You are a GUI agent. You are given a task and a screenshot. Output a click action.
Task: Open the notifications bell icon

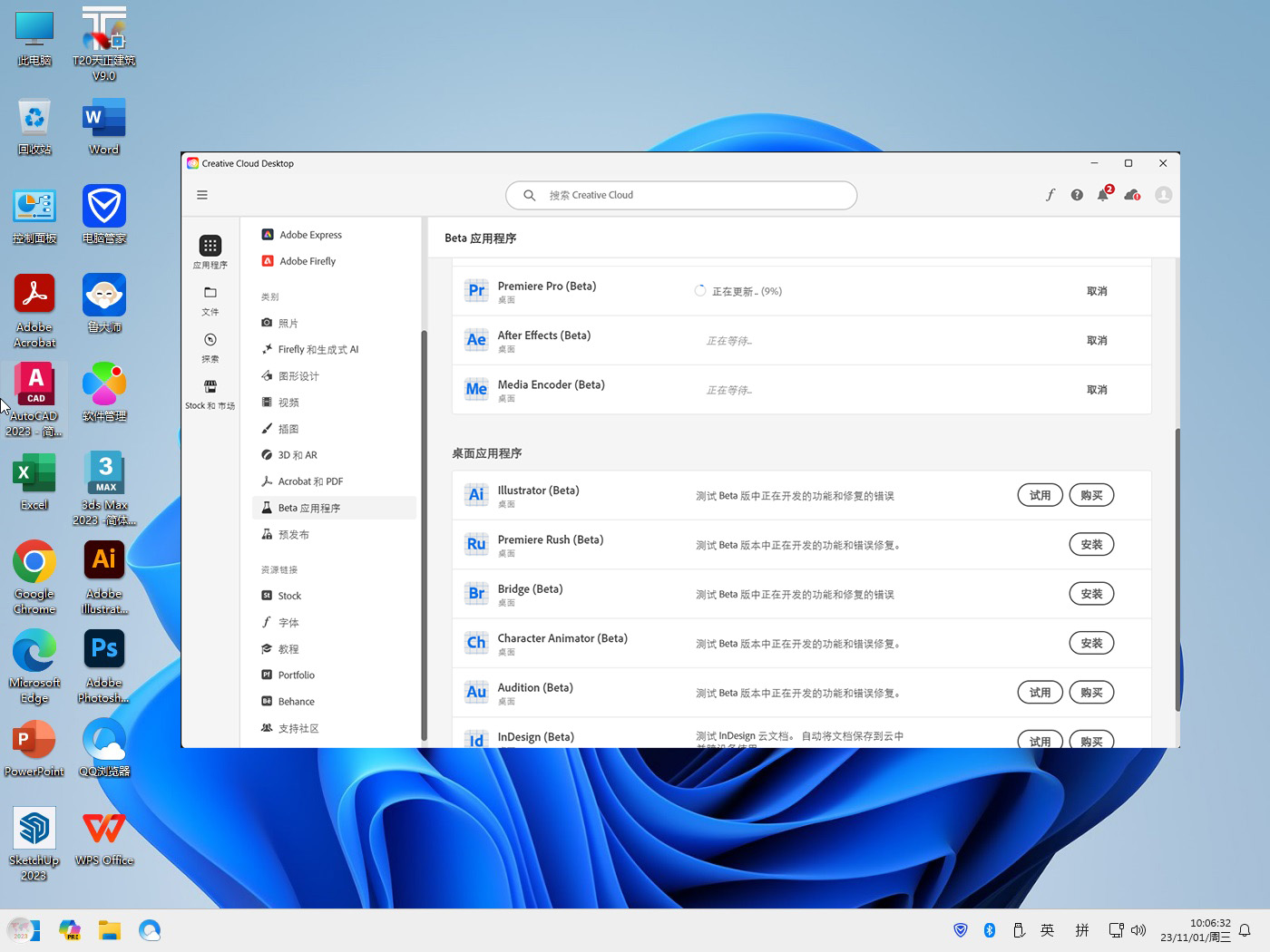[x=1103, y=194]
